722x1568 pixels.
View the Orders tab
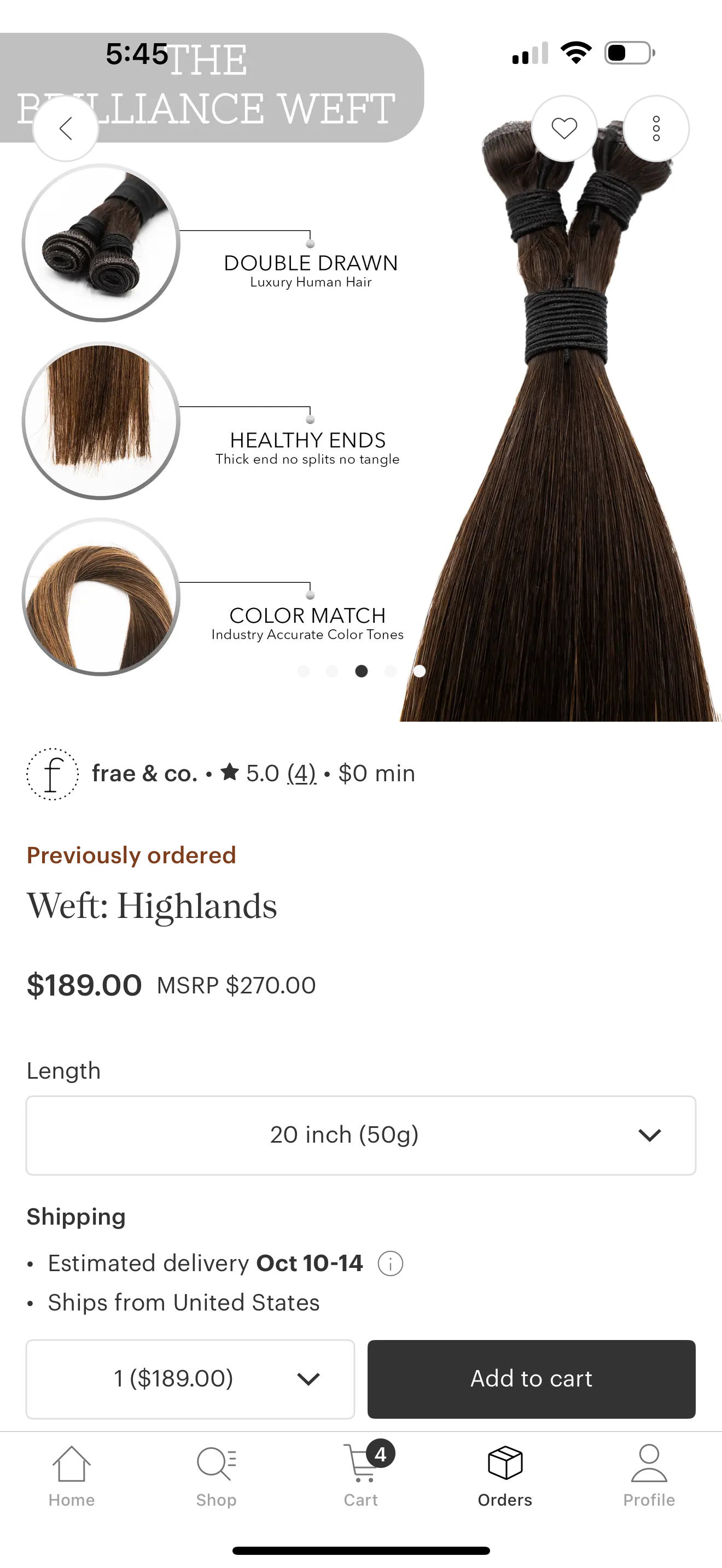(505, 1476)
